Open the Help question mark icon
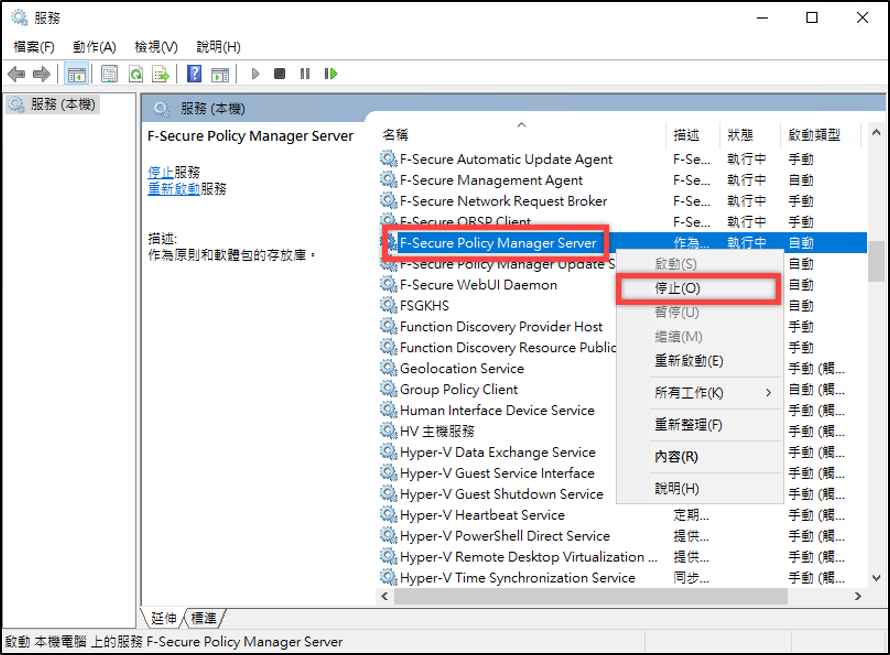The height and width of the screenshot is (655, 890). (x=194, y=74)
